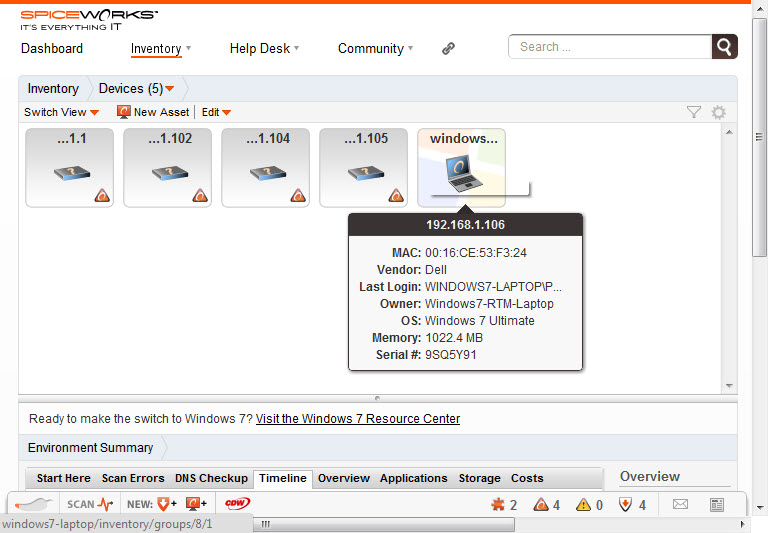Image resolution: width=768 pixels, height=533 pixels.
Task: Click the chili pepper icon in bottom bar
Action: [x=33, y=504]
